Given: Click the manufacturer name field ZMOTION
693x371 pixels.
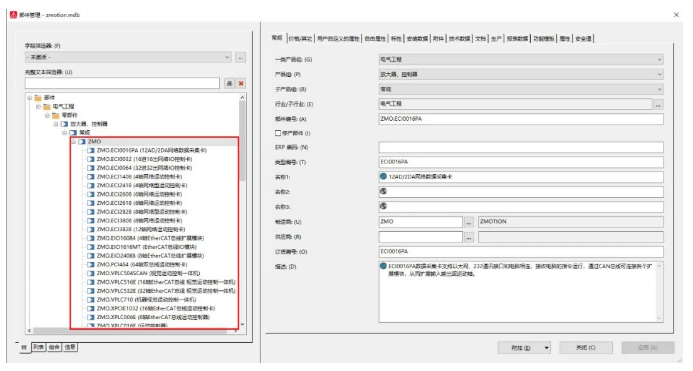Looking at the screenshot, I should 571,222.
